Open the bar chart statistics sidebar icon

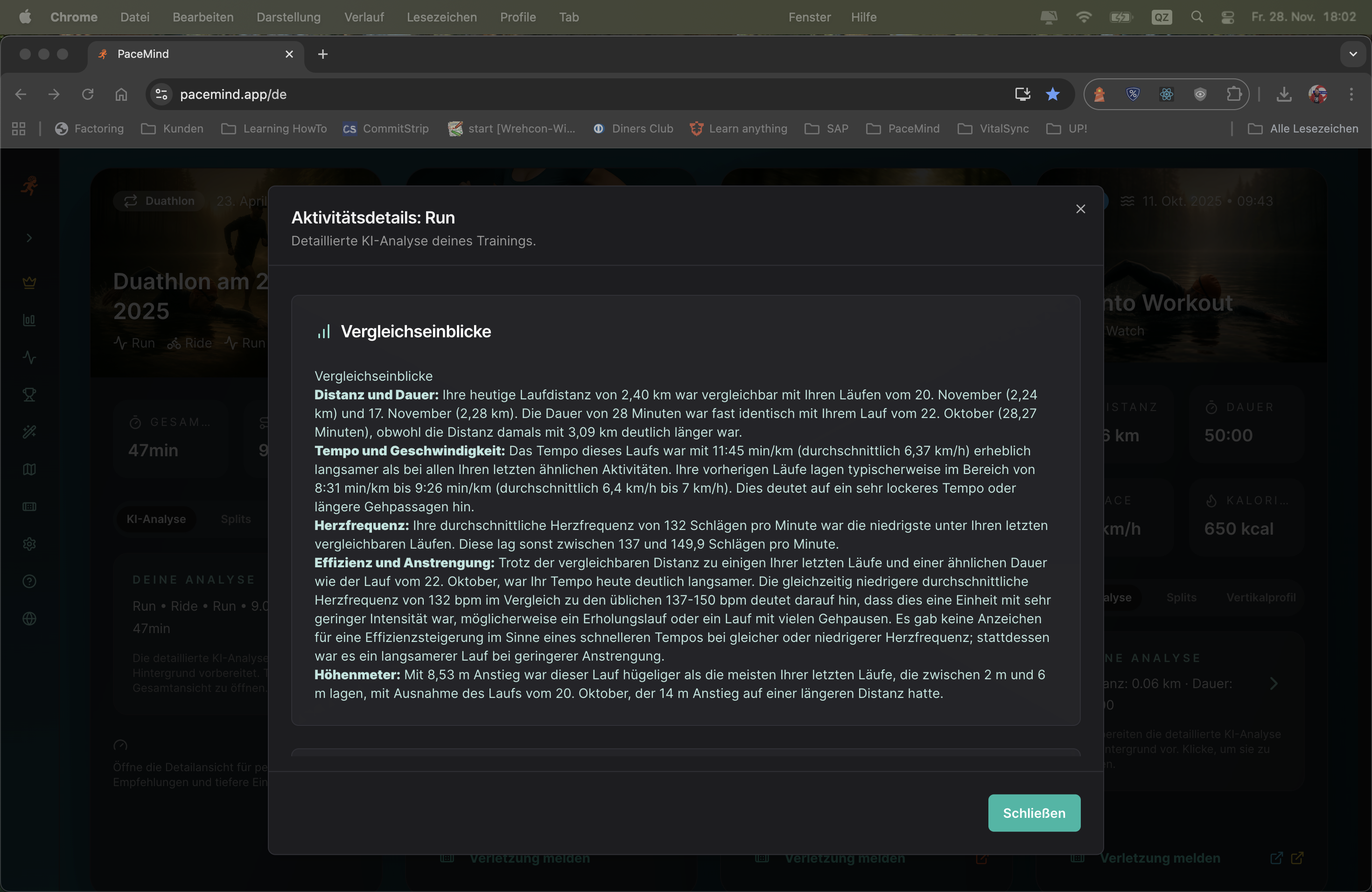click(29, 320)
